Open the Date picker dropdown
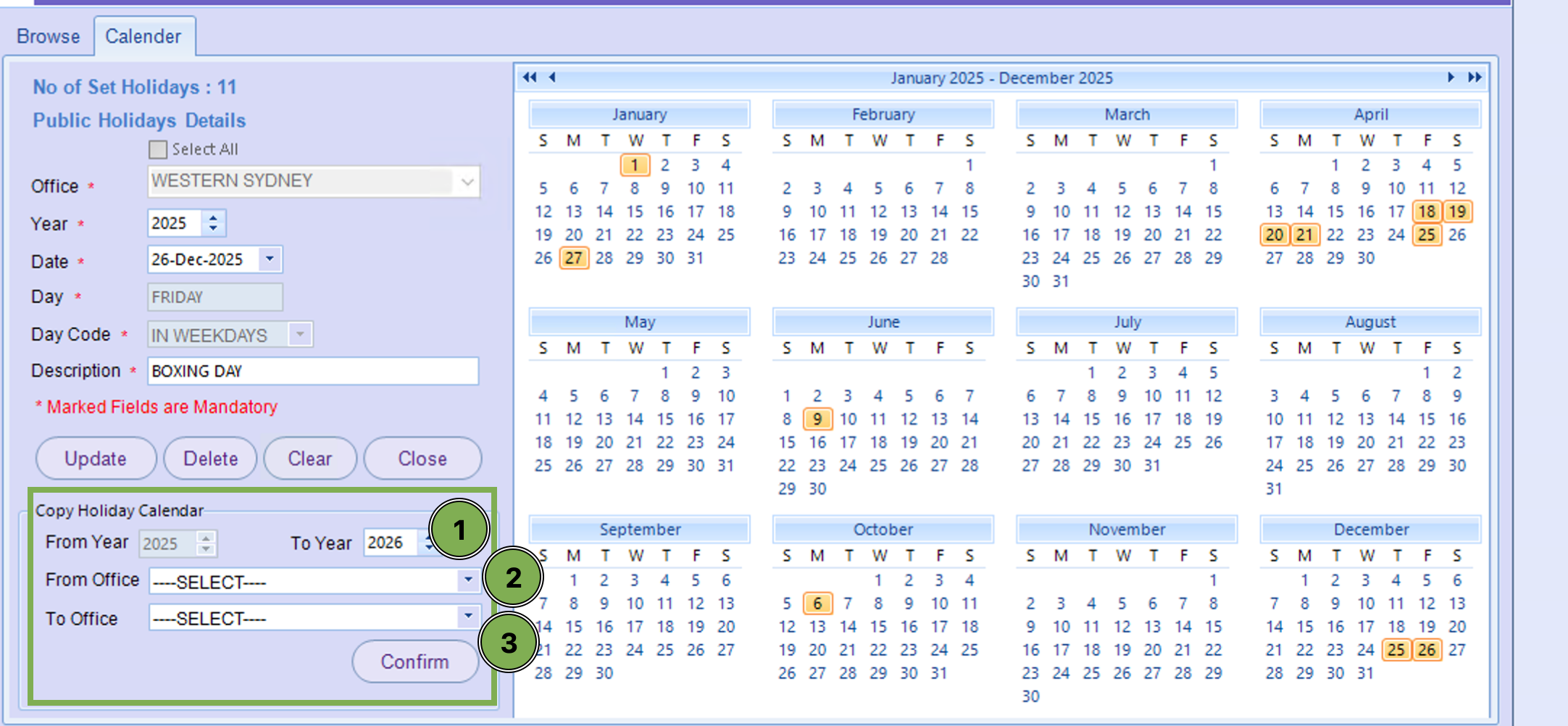The height and width of the screenshot is (726, 1568). point(270,259)
